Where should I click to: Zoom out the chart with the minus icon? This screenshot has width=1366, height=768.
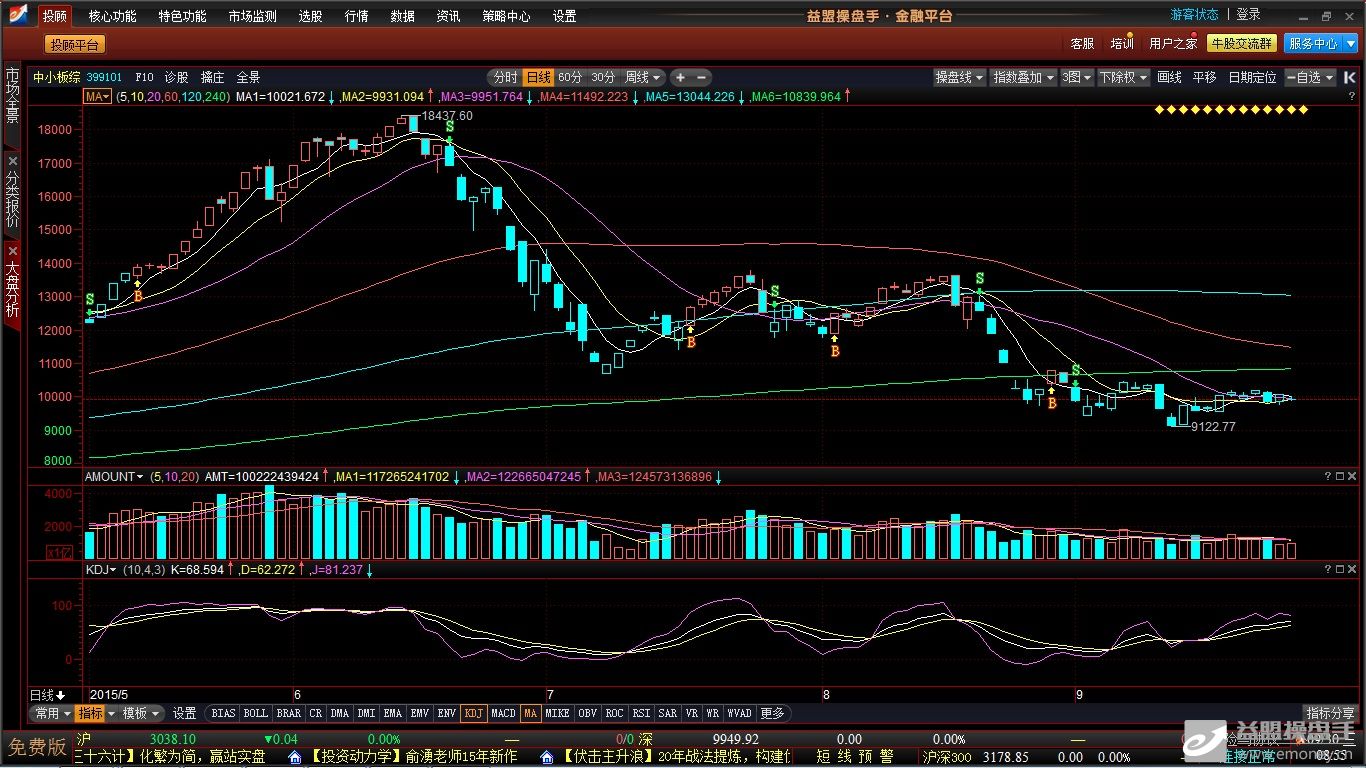701,77
